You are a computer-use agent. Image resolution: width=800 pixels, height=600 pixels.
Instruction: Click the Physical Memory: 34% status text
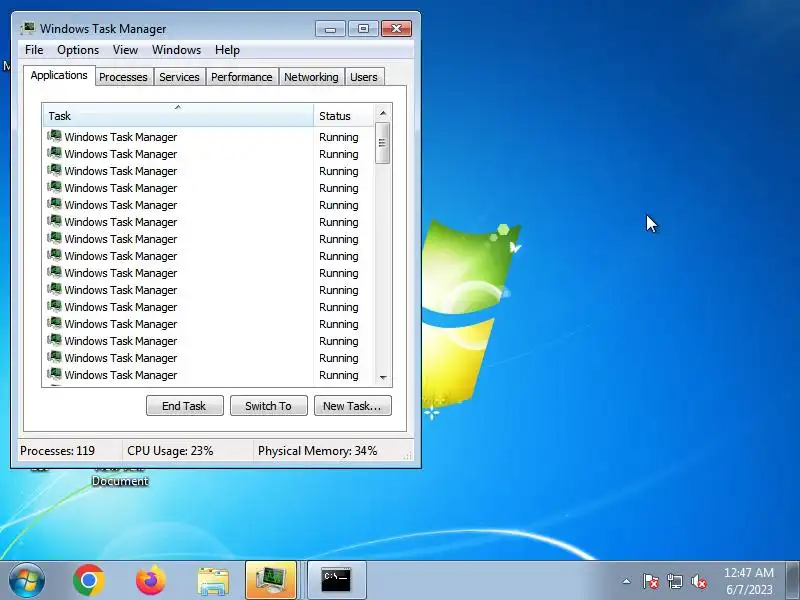(317, 451)
